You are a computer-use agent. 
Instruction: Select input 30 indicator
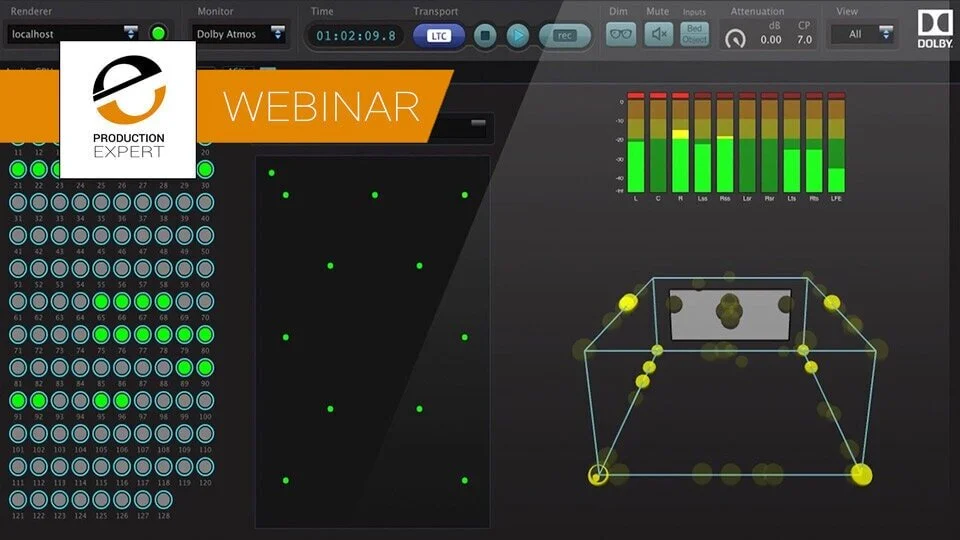click(205, 169)
